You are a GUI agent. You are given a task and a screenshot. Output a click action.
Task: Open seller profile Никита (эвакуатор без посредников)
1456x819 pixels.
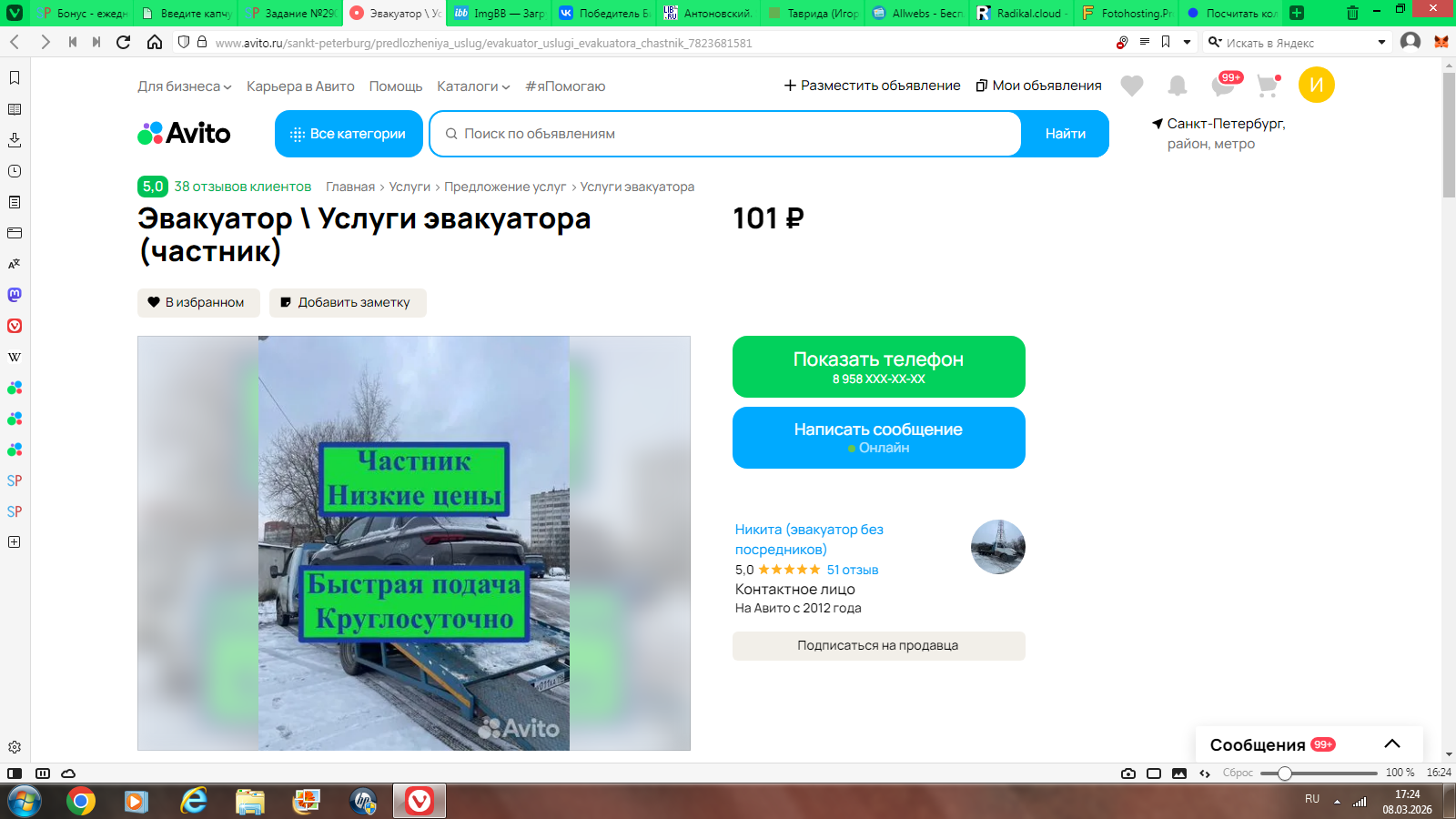[809, 540]
